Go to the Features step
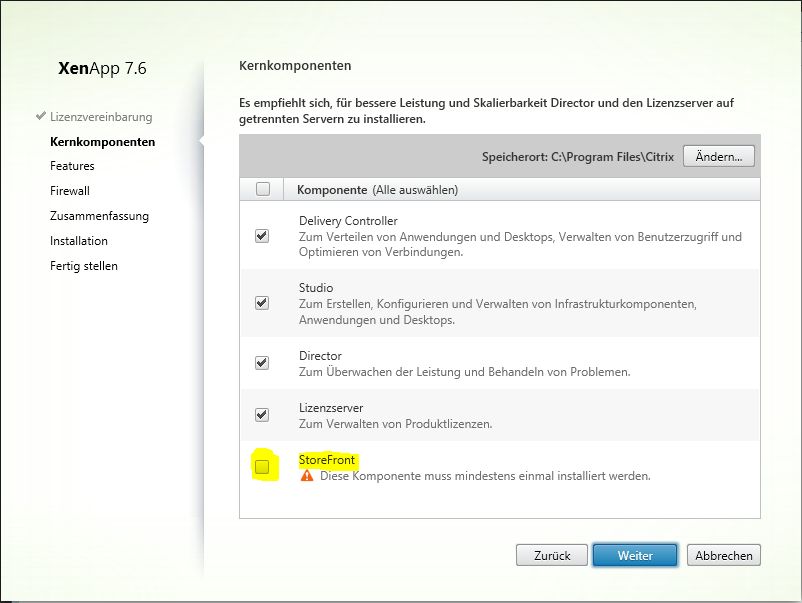This screenshot has width=802, height=603. click(72, 166)
